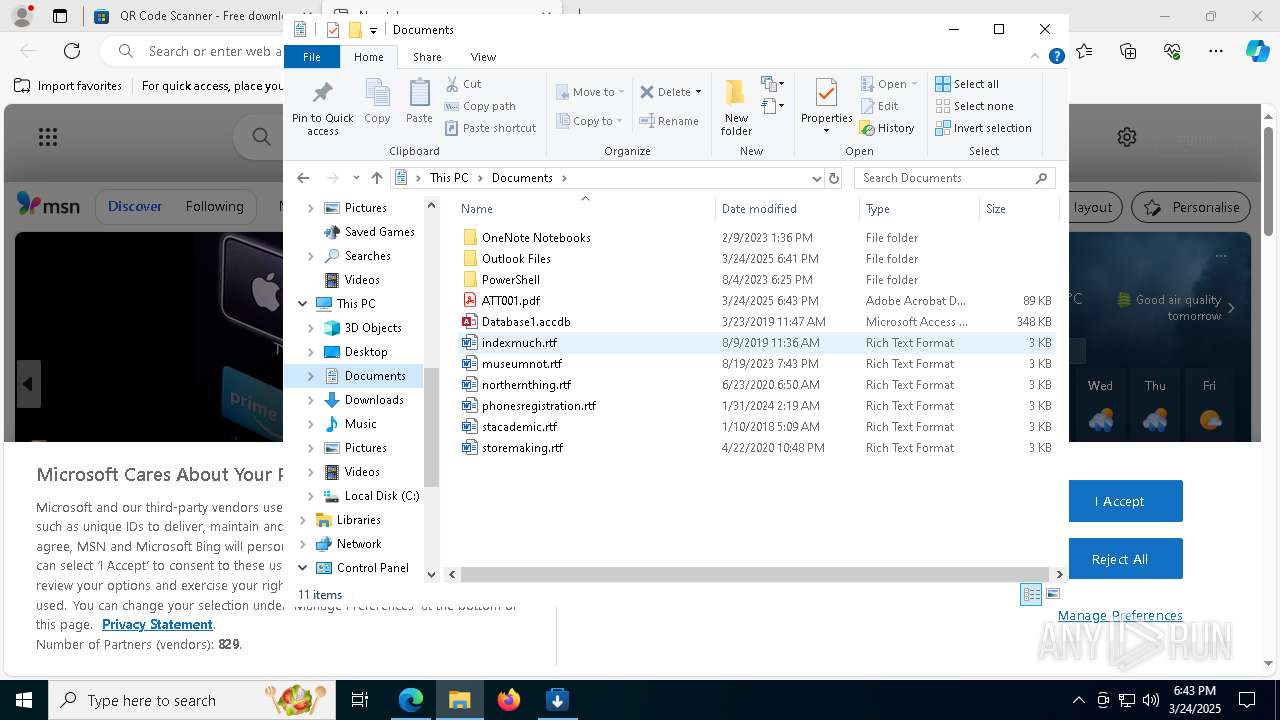Screen dimensions: 1280x720
Task: Click Pin to Quick access icon
Action: [322, 108]
